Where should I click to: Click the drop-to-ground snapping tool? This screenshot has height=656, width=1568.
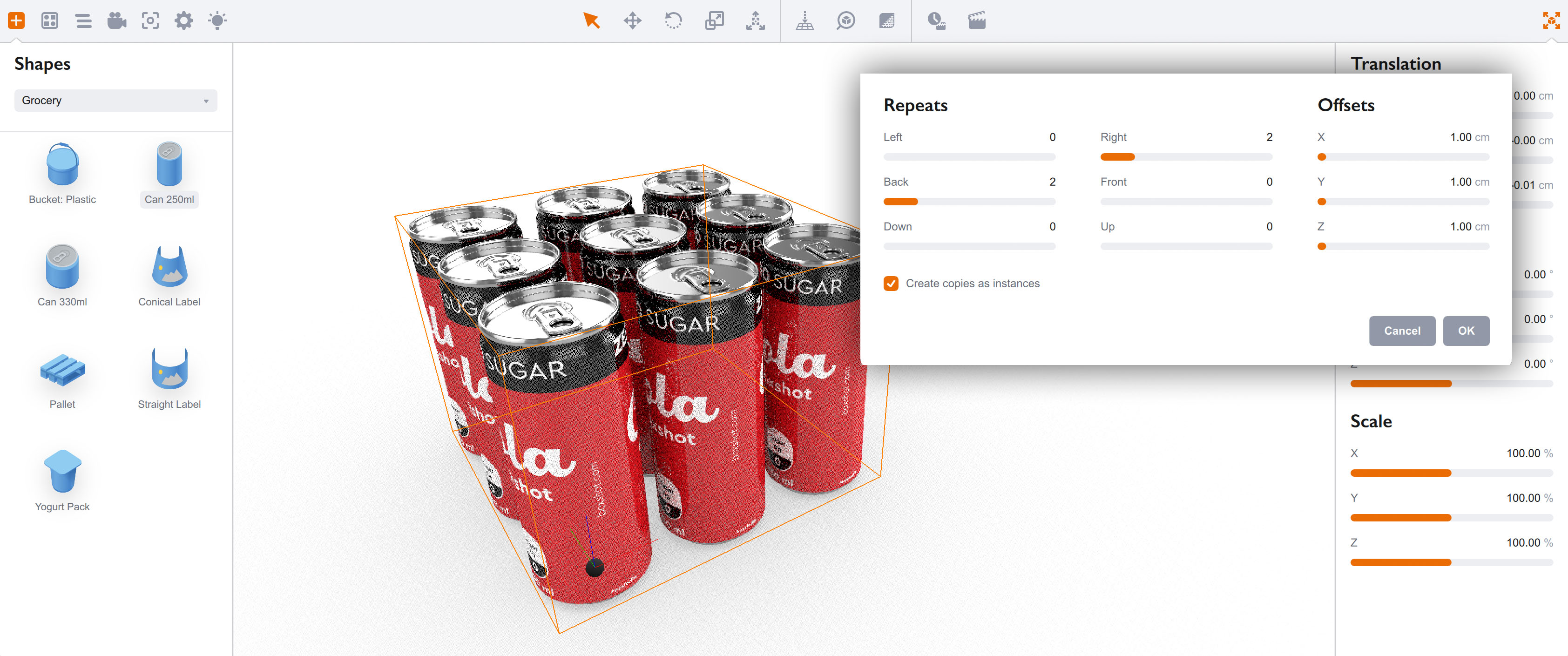tap(804, 20)
